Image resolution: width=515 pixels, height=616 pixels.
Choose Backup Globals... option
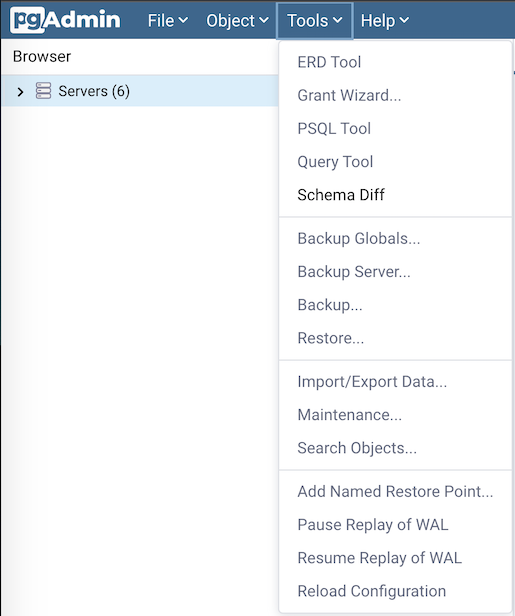click(x=395, y=238)
